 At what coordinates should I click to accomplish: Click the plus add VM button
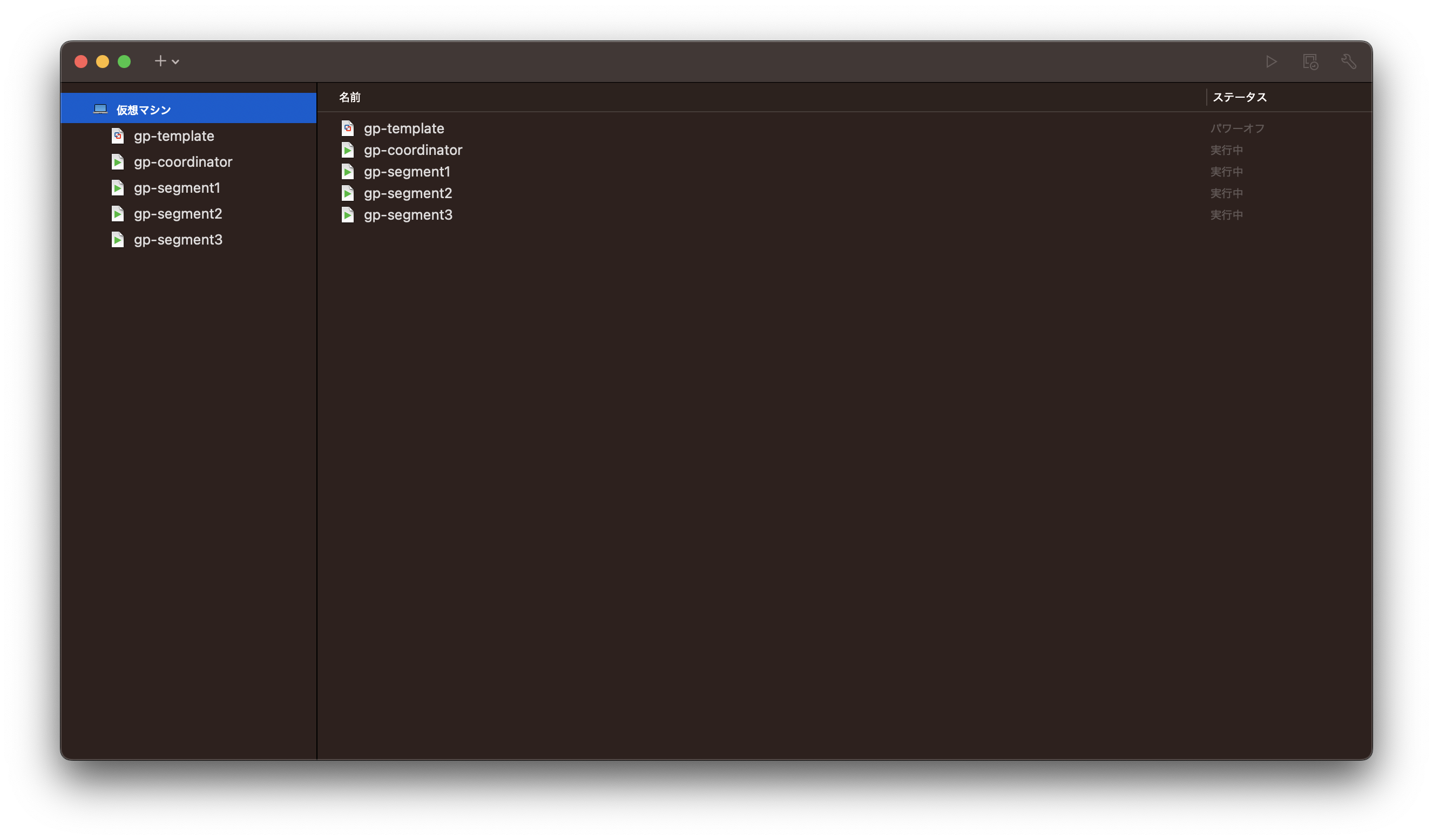pos(160,61)
